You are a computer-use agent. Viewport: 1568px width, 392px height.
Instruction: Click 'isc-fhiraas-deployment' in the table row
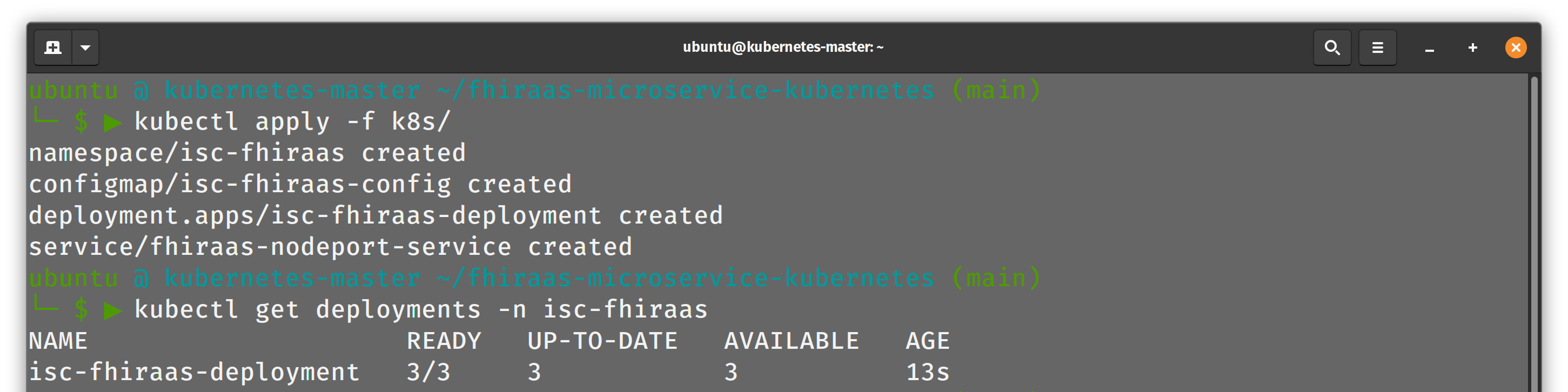[x=194, y=373]
